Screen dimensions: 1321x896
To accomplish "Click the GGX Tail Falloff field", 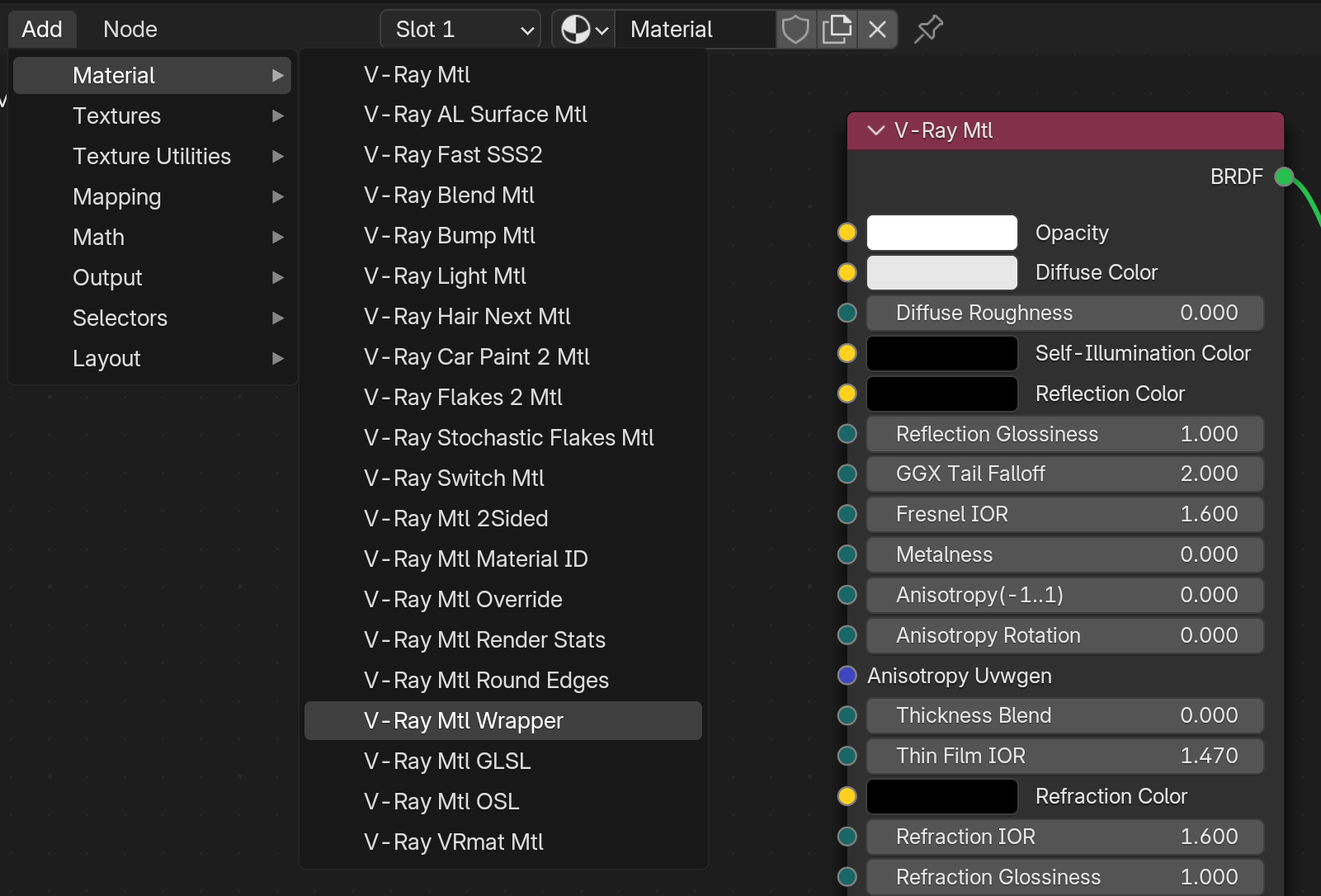I will [x=1065, y=474].
